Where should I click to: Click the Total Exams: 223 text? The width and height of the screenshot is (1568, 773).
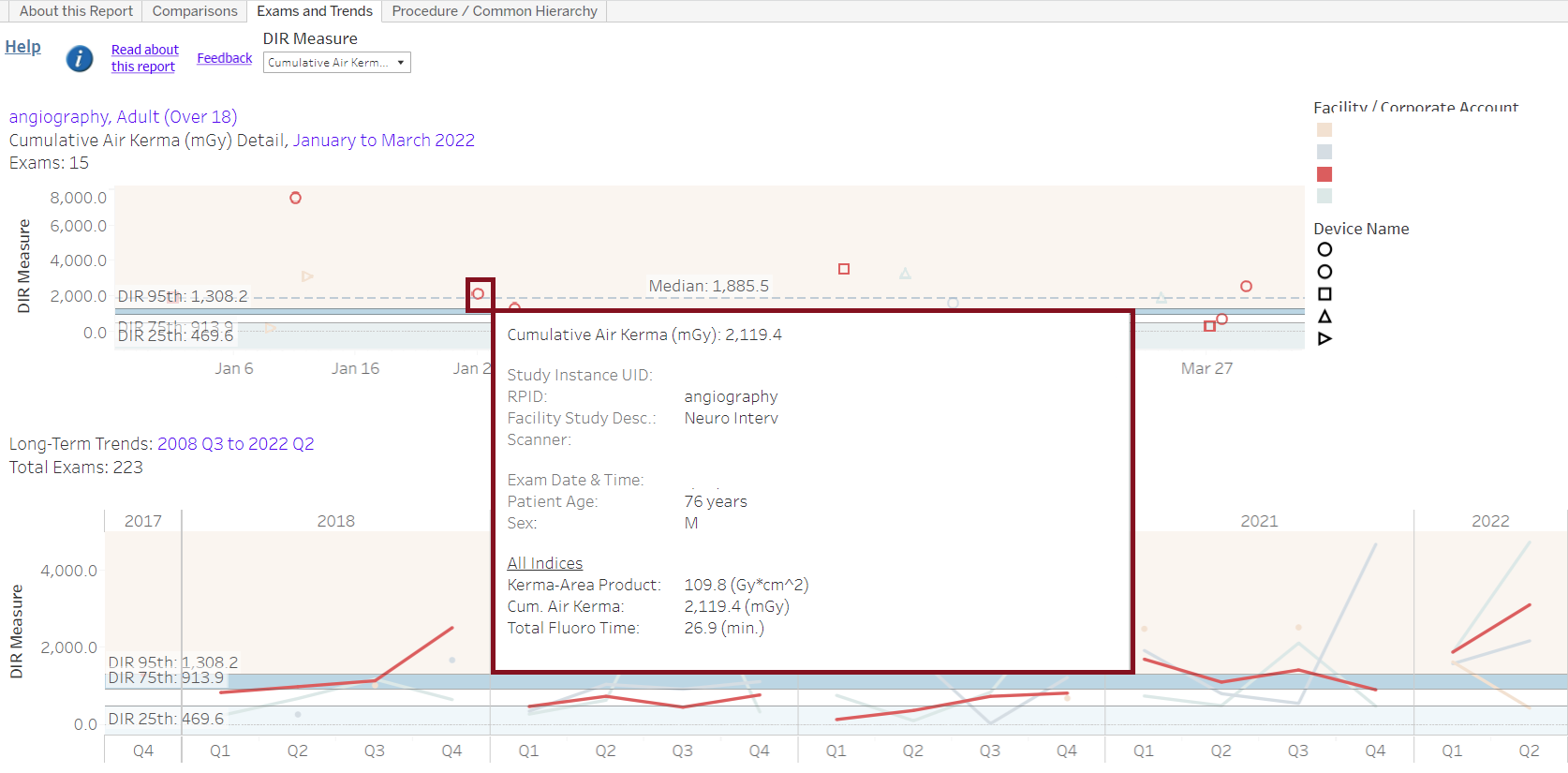coord(76,468)
